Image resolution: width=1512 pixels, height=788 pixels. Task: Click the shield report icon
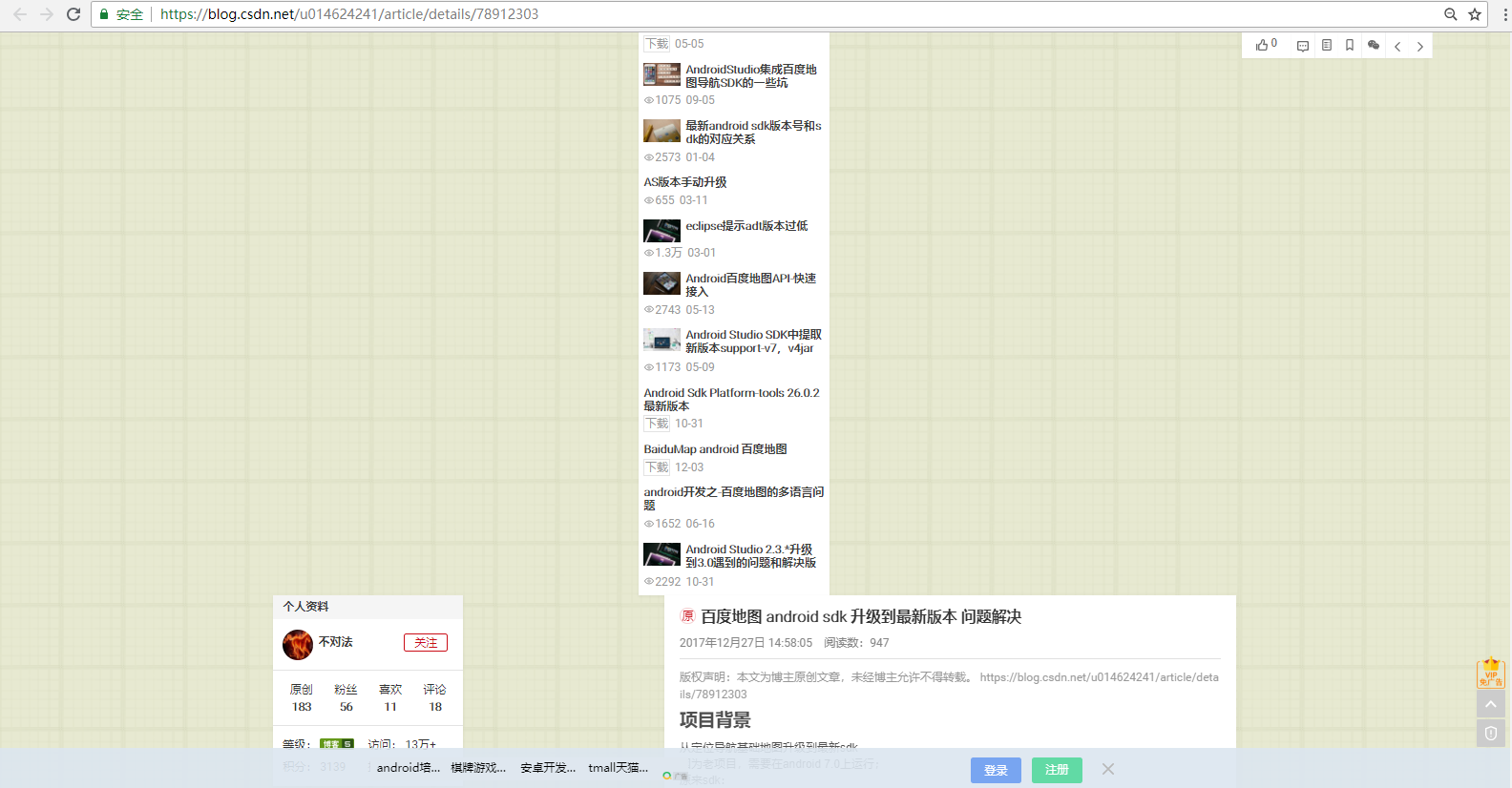[1491, 733]
